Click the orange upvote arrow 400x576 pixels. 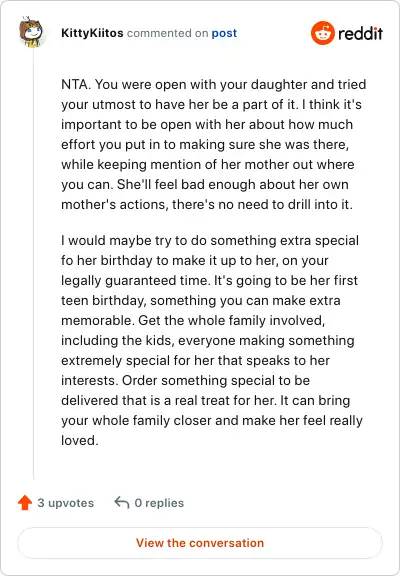(25, 503)
